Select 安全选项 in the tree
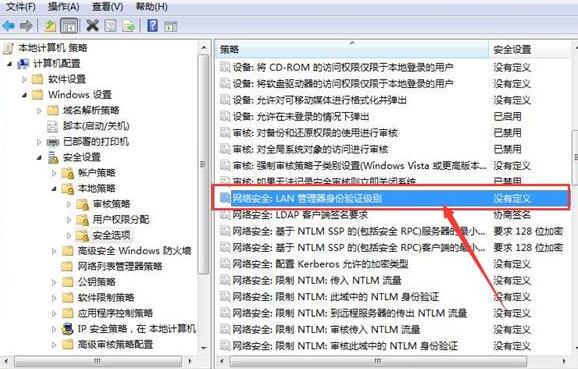 (x=112, y=235)
